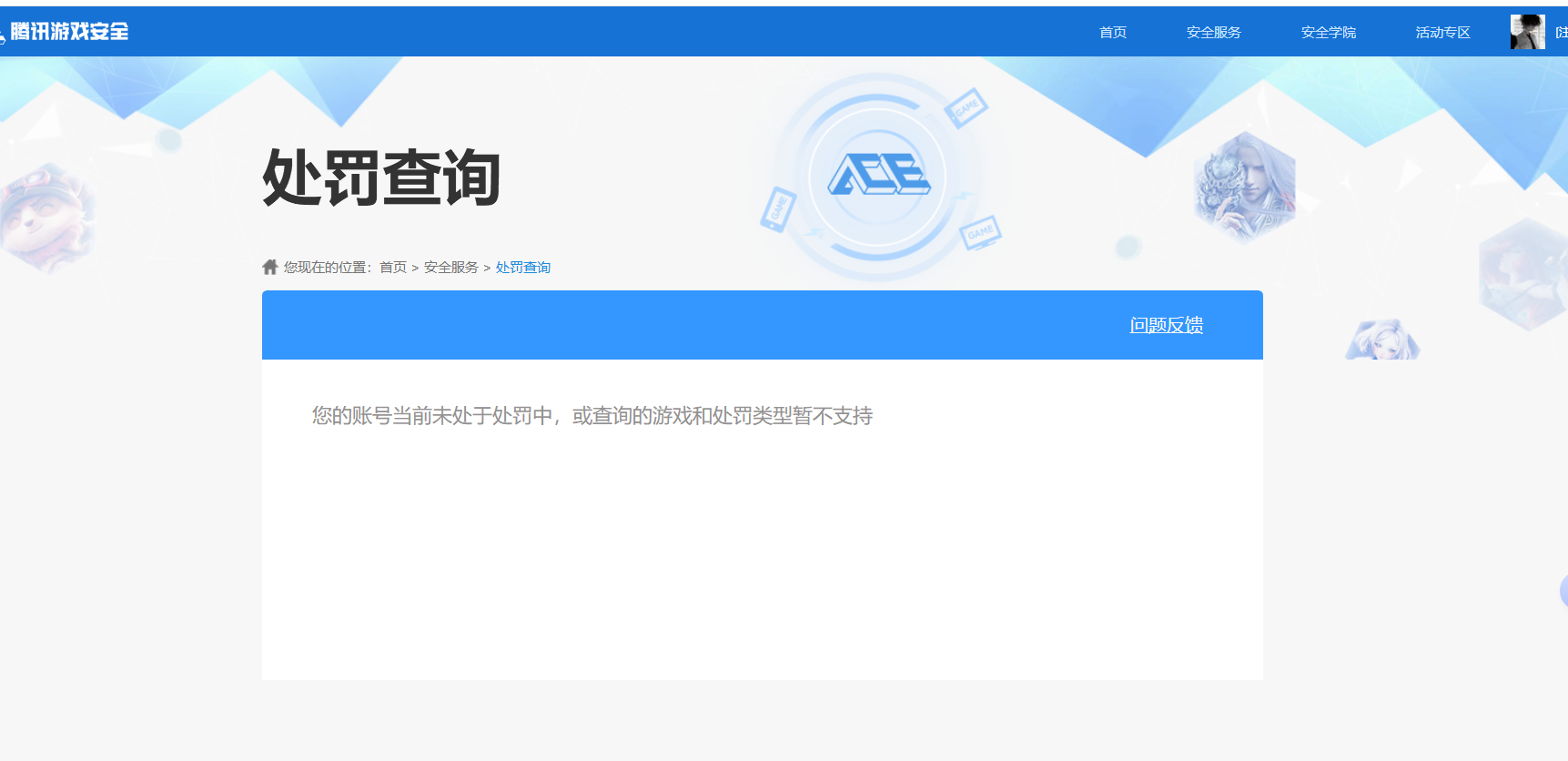1568x761 pixels.
Task: Open the 活动专区 menu item
Action: click(x=1442, y=32)
